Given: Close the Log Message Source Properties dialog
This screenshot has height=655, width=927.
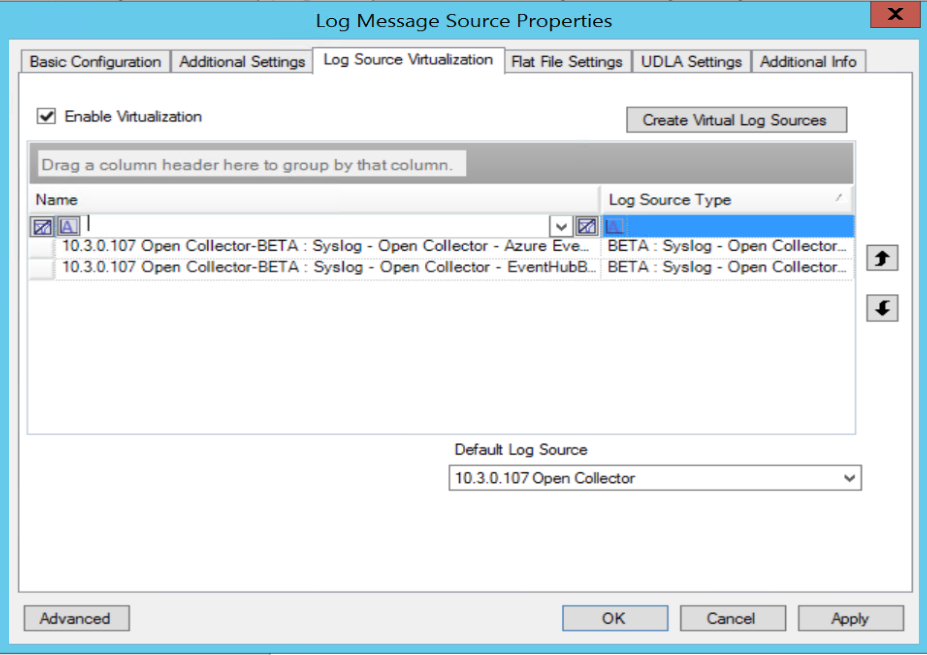Looking at the screenshot, I should tap(896, 15).
